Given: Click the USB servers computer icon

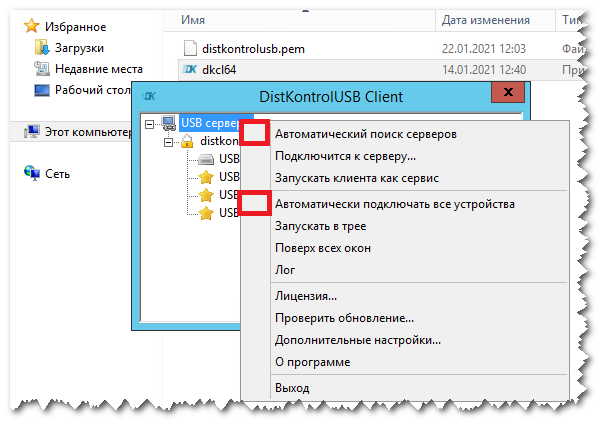Looking at the screenshot, I should point(169,123).
